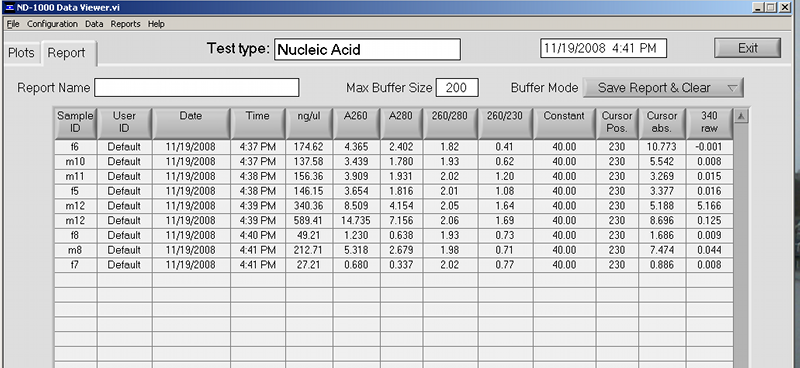Click the Cursor abs. column header
Image resolution: width=800 pixels, height=368 pixels.
click(662, 123)
